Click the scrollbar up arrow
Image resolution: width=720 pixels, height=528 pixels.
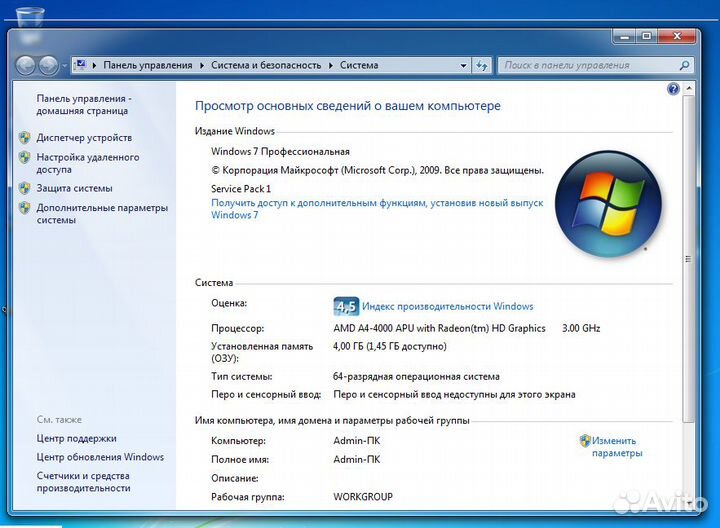[688, 89]
